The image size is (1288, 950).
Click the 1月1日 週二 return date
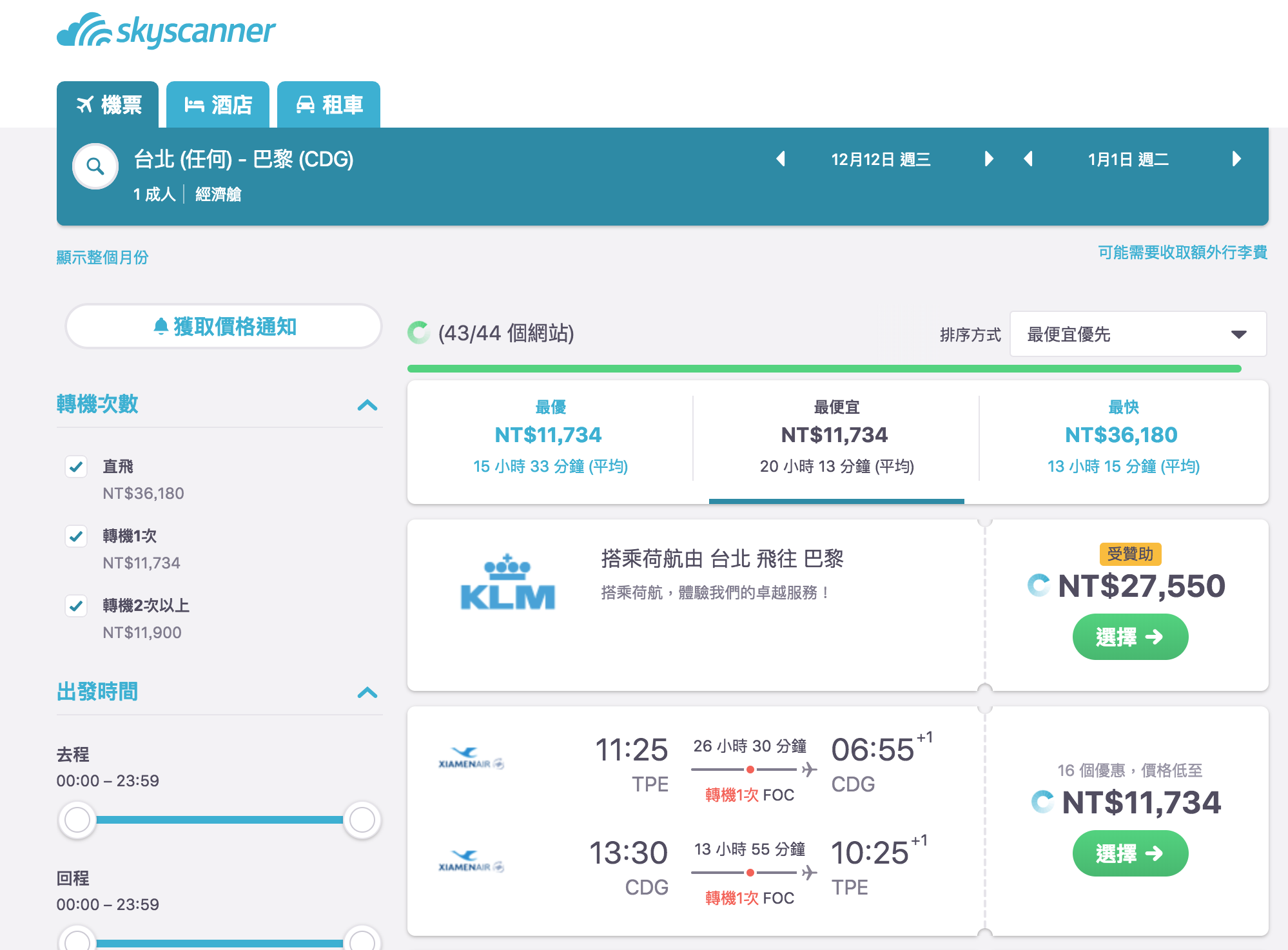point(1128,159)
